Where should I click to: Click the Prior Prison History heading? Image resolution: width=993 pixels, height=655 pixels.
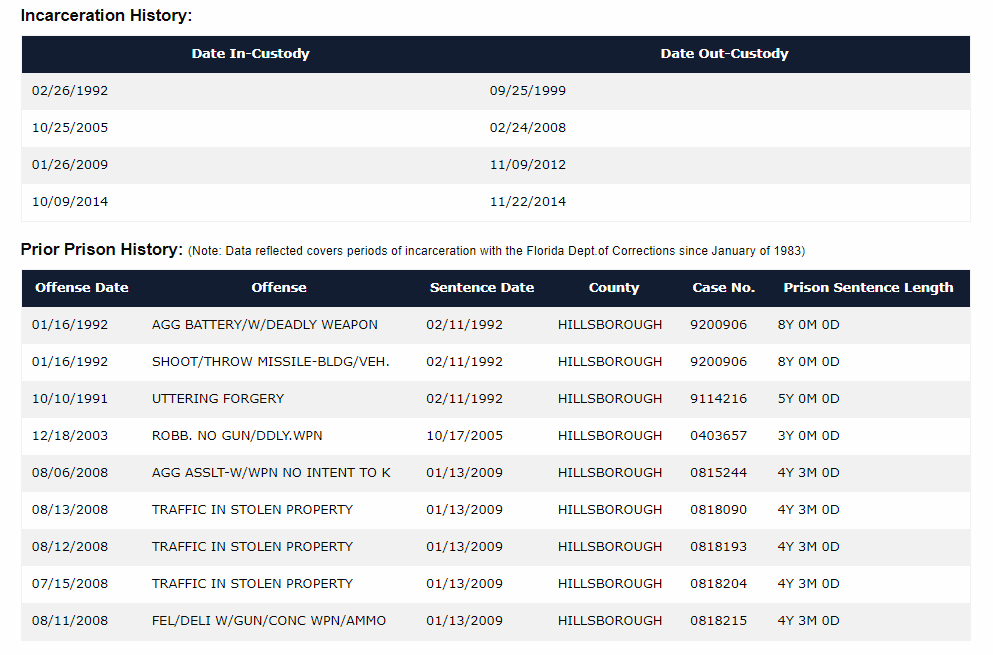102,249
